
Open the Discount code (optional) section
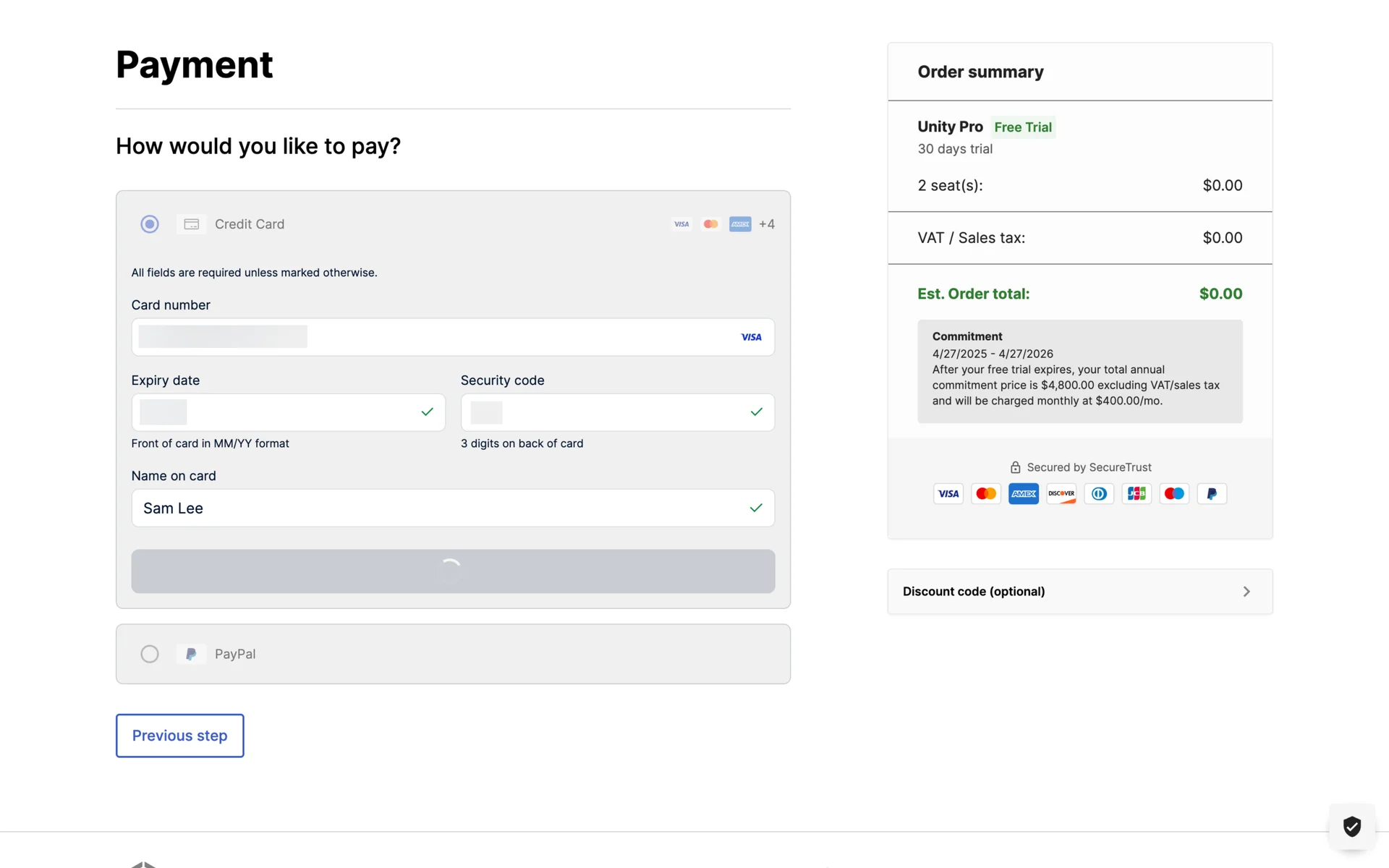pos(974,592)
